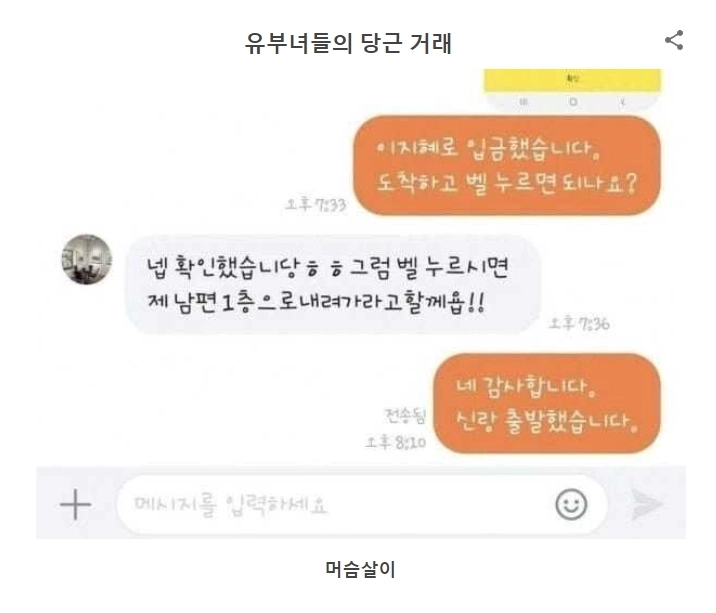Viewport: 716px width, 613px height.
Task: Tap the back icon in screenshot thumbnail
Action: click(x=622, y=102)
